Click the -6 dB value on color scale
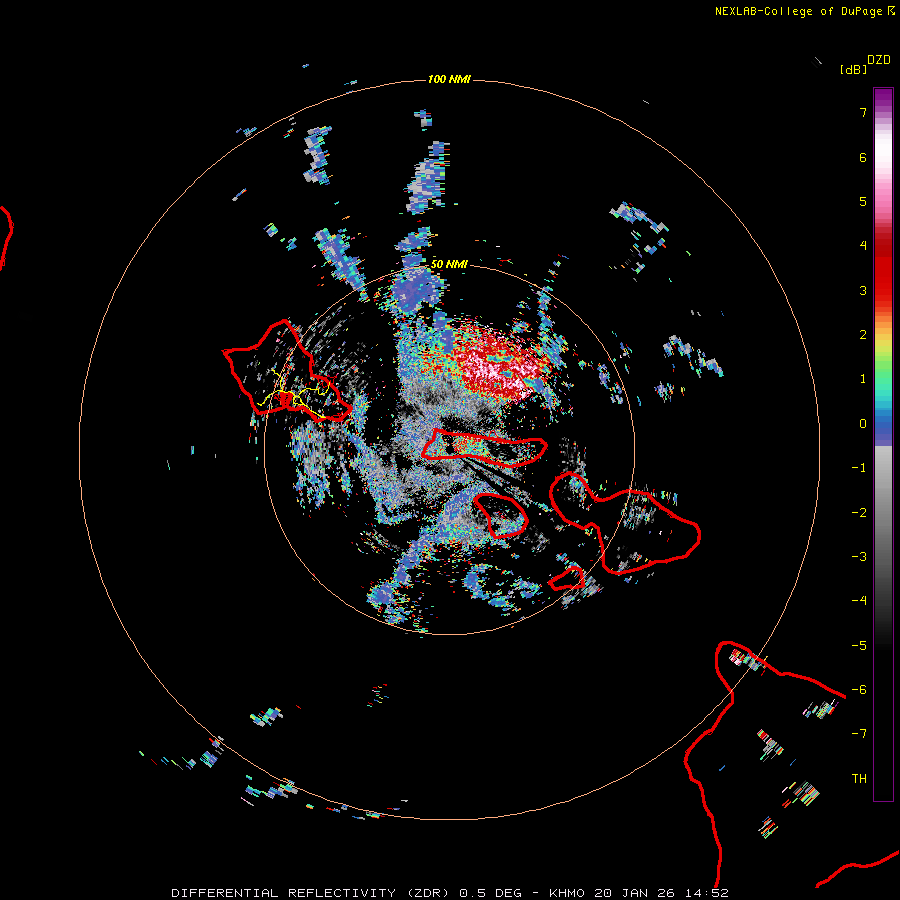 (x=859, y=690)
